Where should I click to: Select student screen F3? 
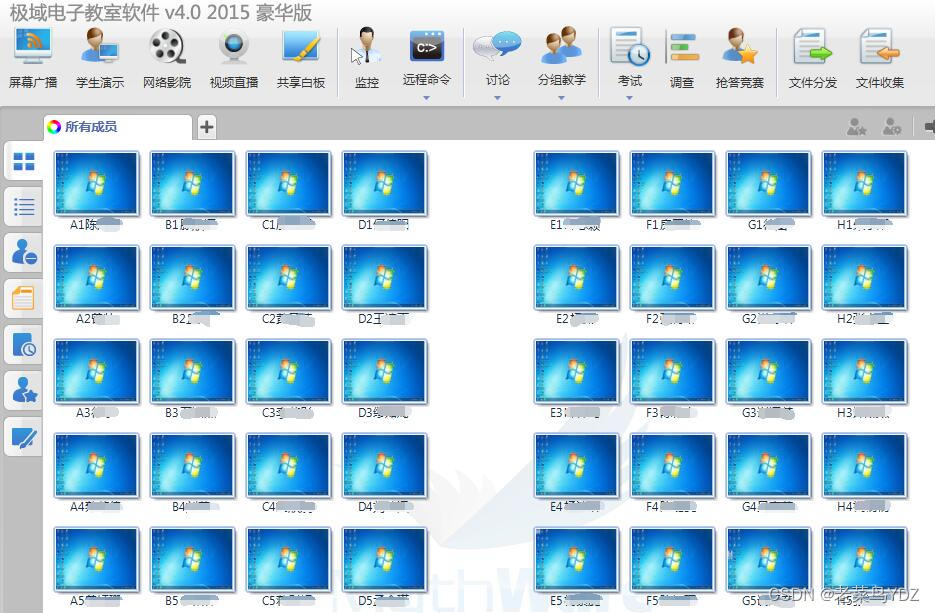tap(672, 372)
